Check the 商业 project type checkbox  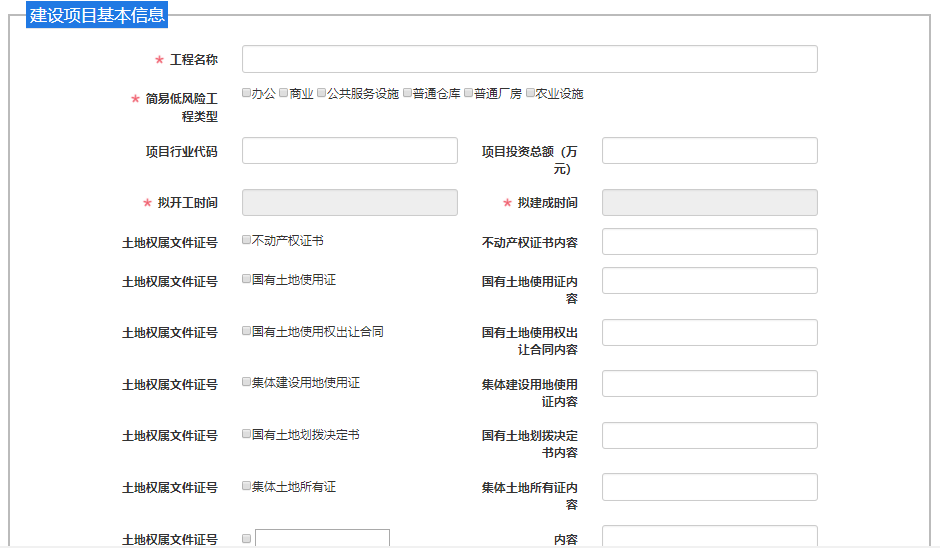(284, 92)
